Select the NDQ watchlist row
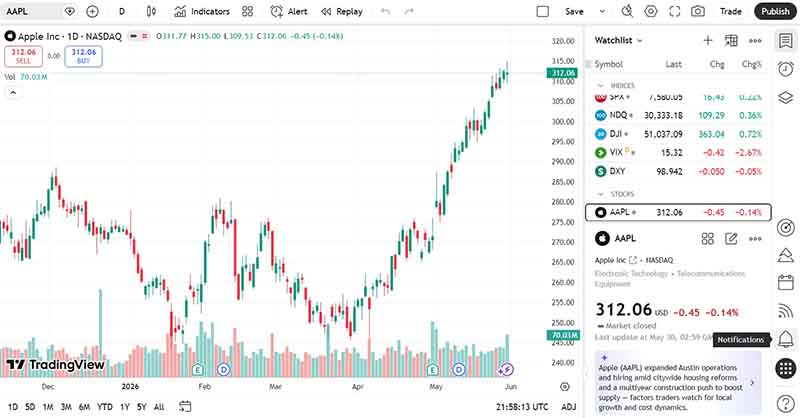The width and height of the screenshot is (800, 418). pyautogui.click(x=678, y=115)
